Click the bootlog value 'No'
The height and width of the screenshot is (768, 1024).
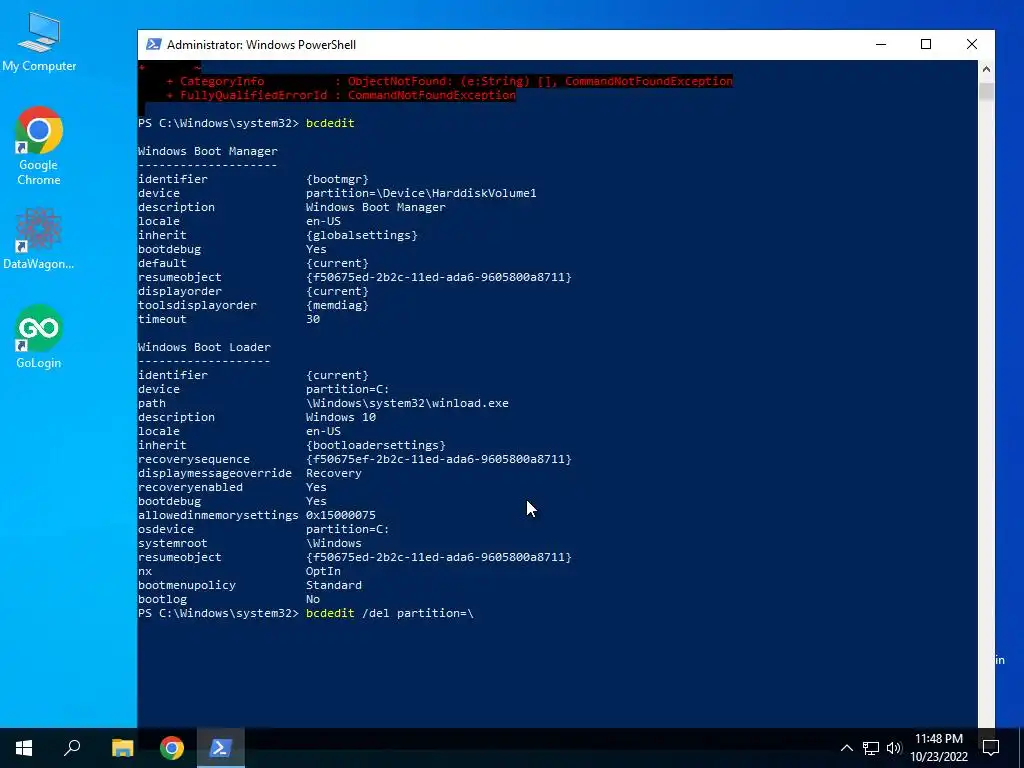[x=313, y=600]
